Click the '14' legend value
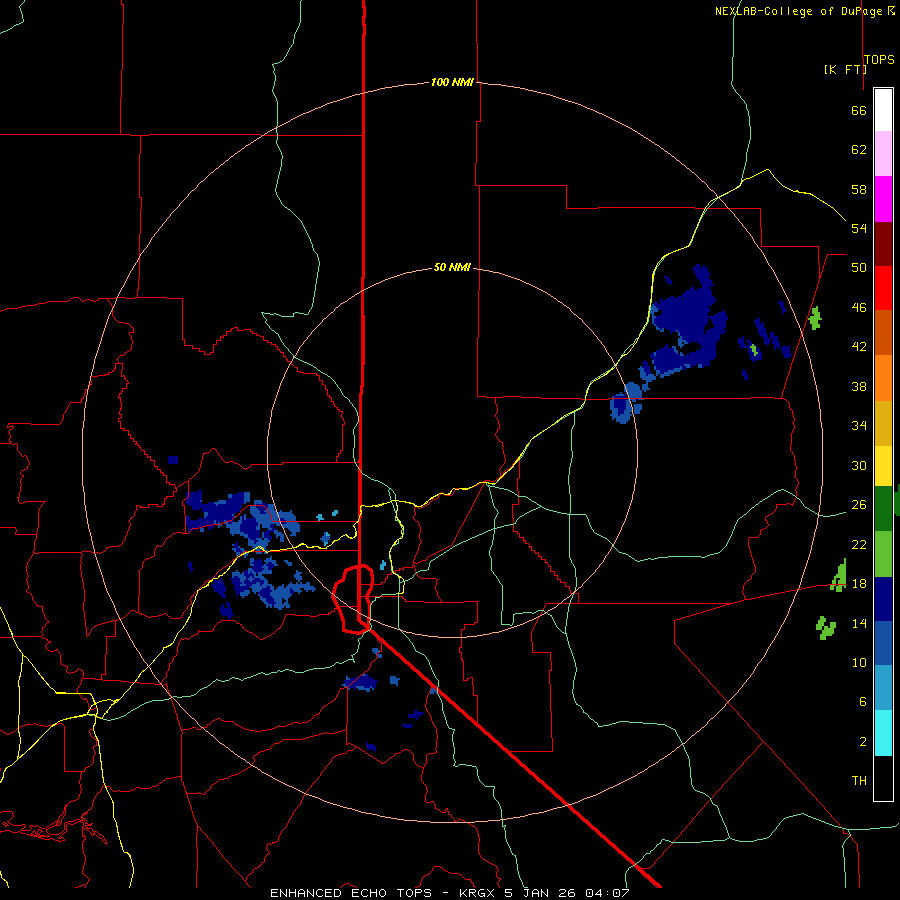Viewport: 900px width, 900px height. [859, 623]
